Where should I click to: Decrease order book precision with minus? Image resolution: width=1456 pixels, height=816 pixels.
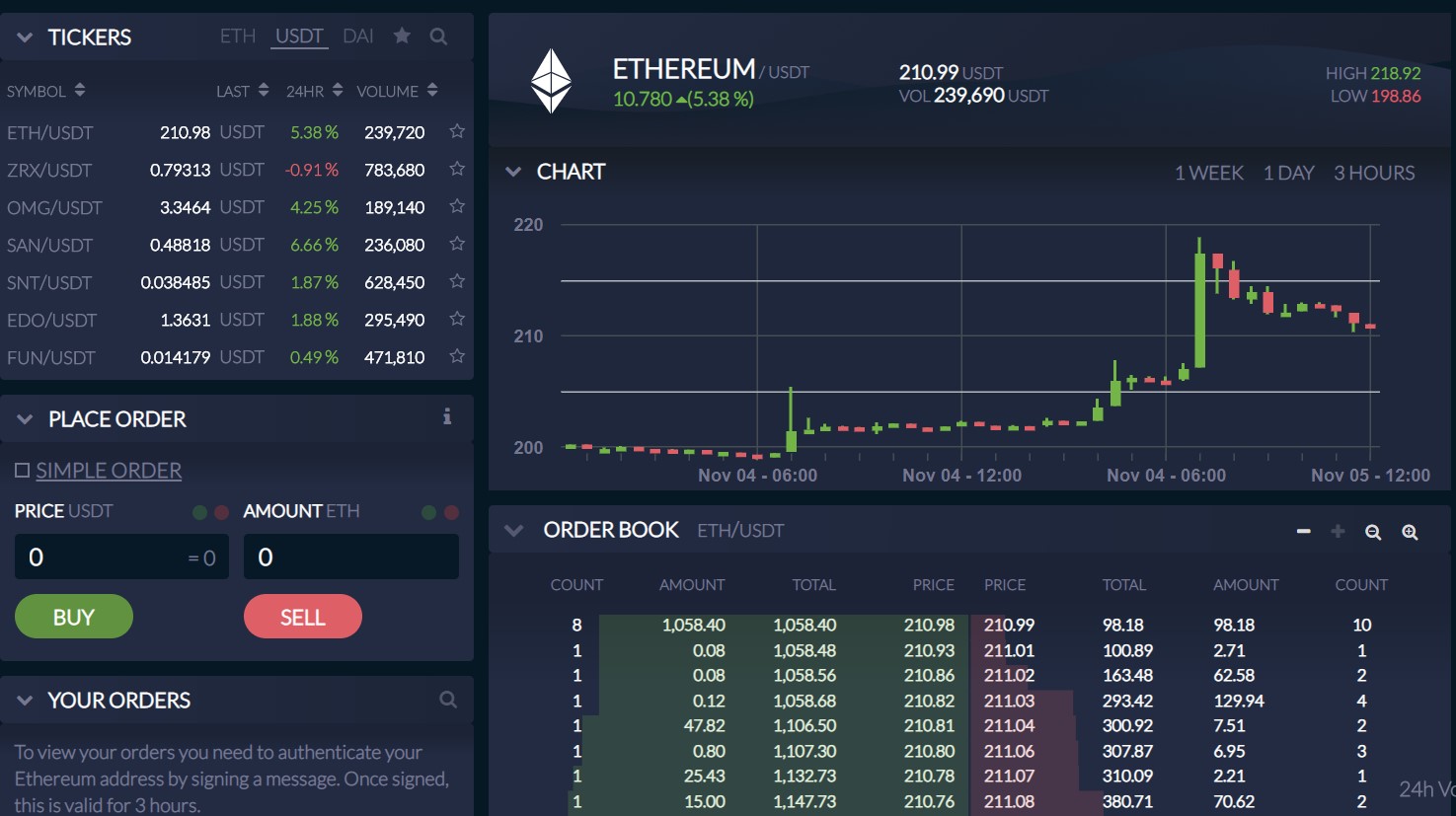1304,531
